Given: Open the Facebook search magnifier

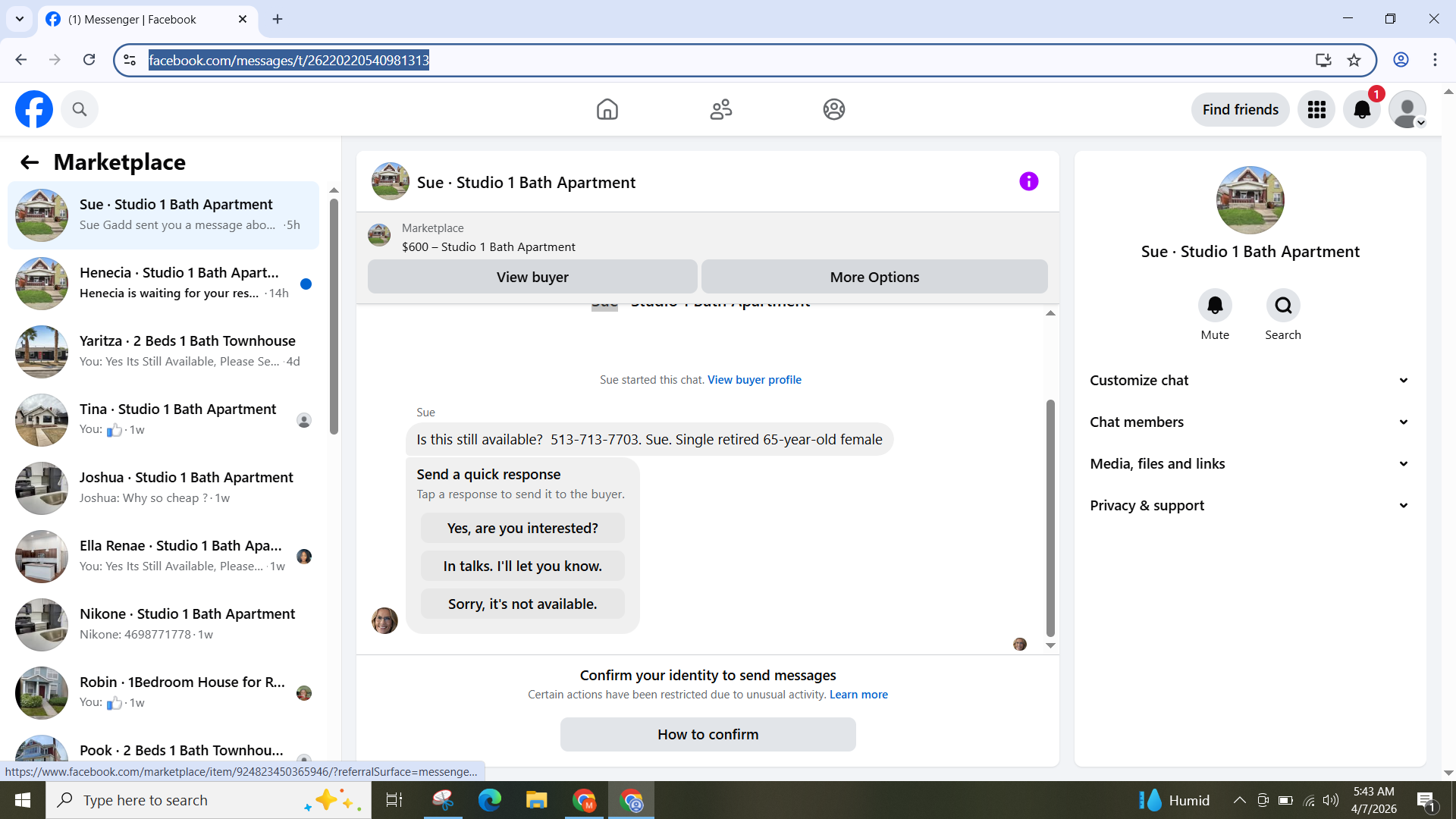Looking at the screenshot, I should [80, 109].
